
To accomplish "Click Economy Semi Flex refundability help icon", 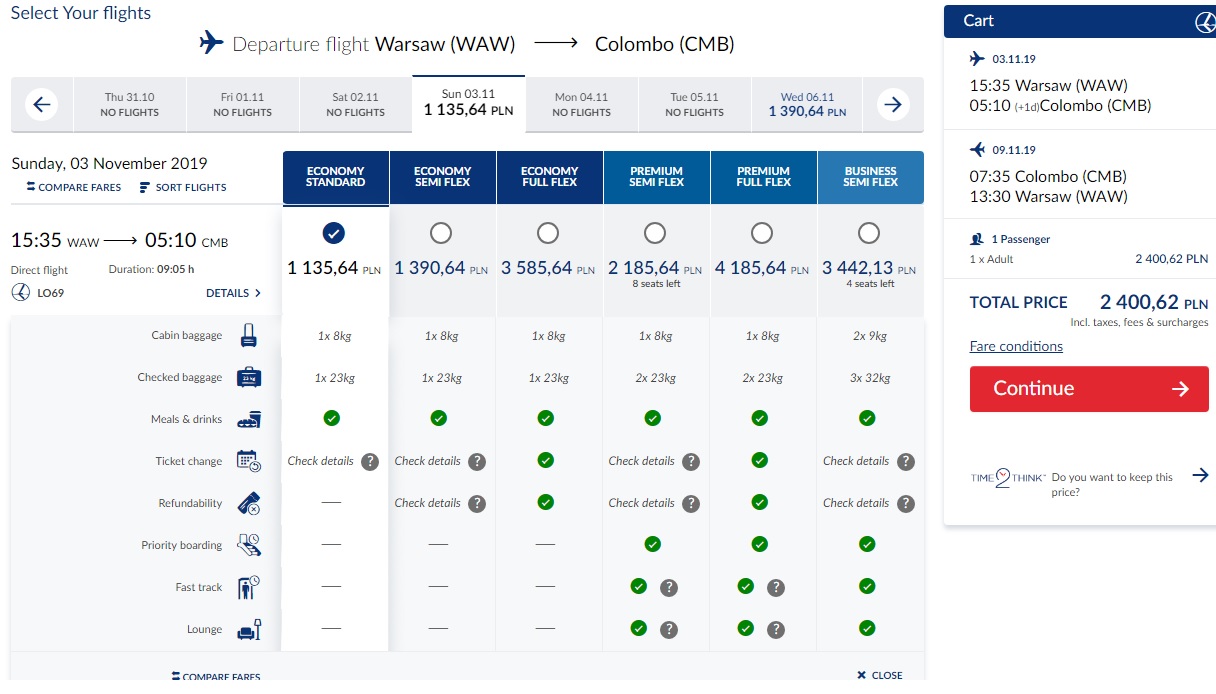I will [477, 504].
